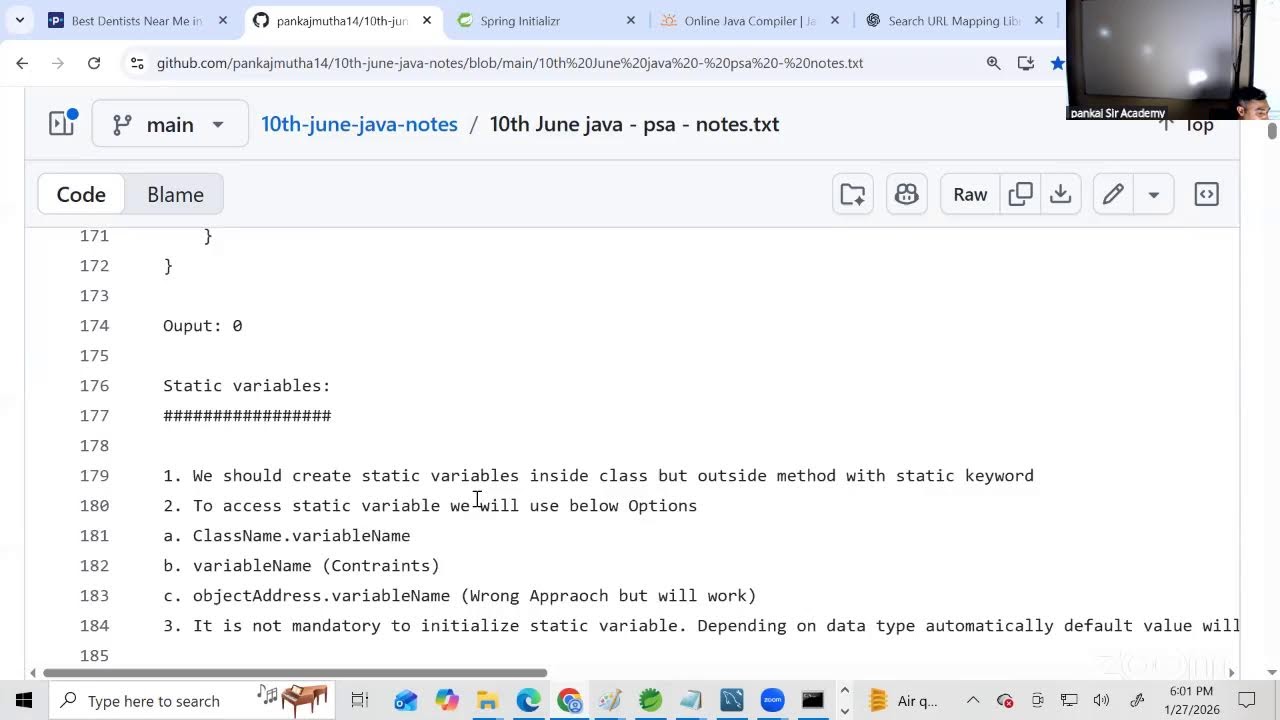The width and height of the screenshot is (1280, 720).
Task: Click the horizontal scrollbar under the code
Action: click(295, 672)
